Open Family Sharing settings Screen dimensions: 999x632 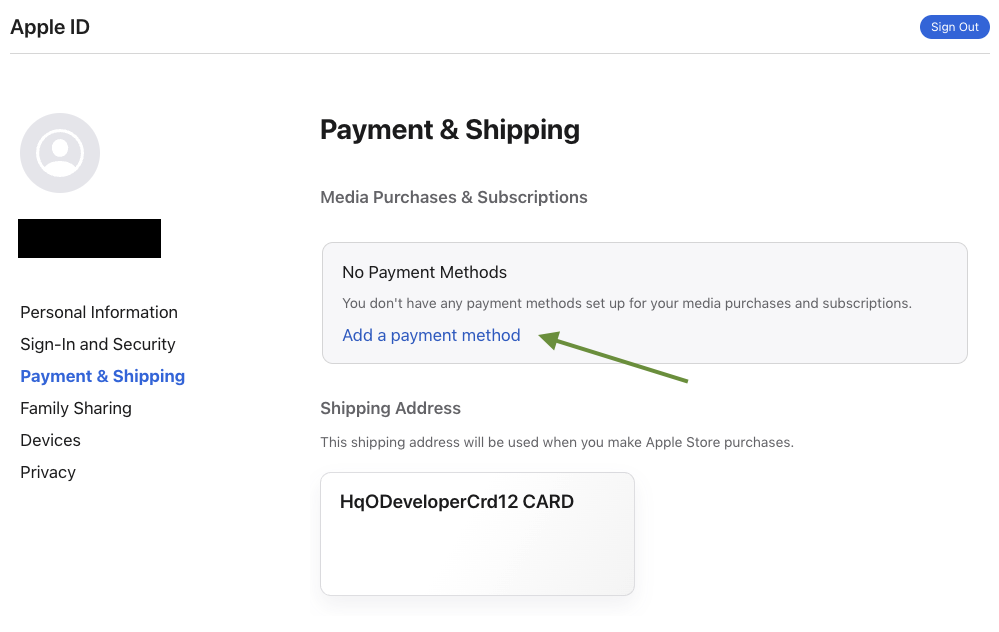coord(76,408)
